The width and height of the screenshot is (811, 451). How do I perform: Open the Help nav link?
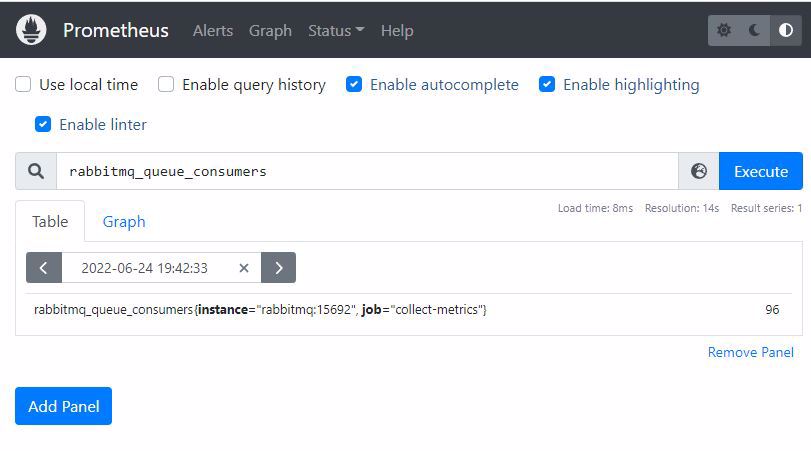coord(397,31)
